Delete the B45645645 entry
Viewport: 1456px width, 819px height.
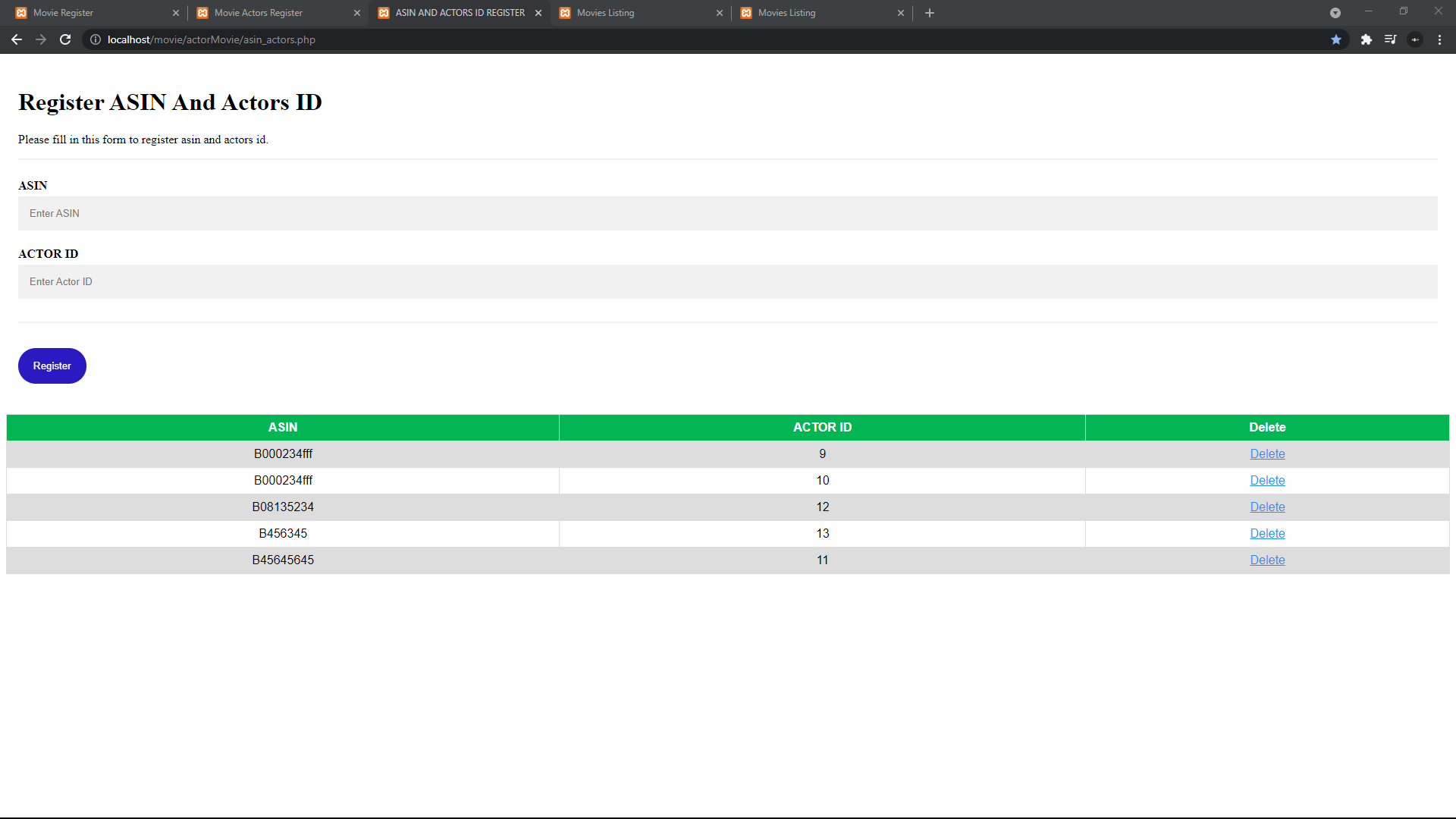coord(1267,560)
